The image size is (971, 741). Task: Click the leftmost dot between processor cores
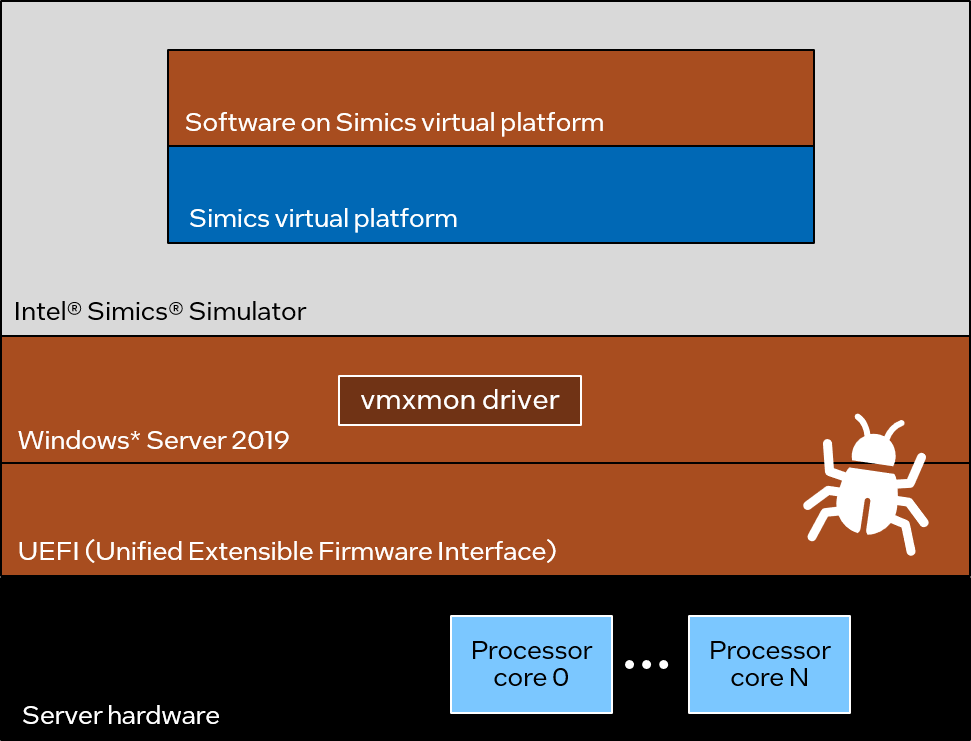click(x=630, y=664)
